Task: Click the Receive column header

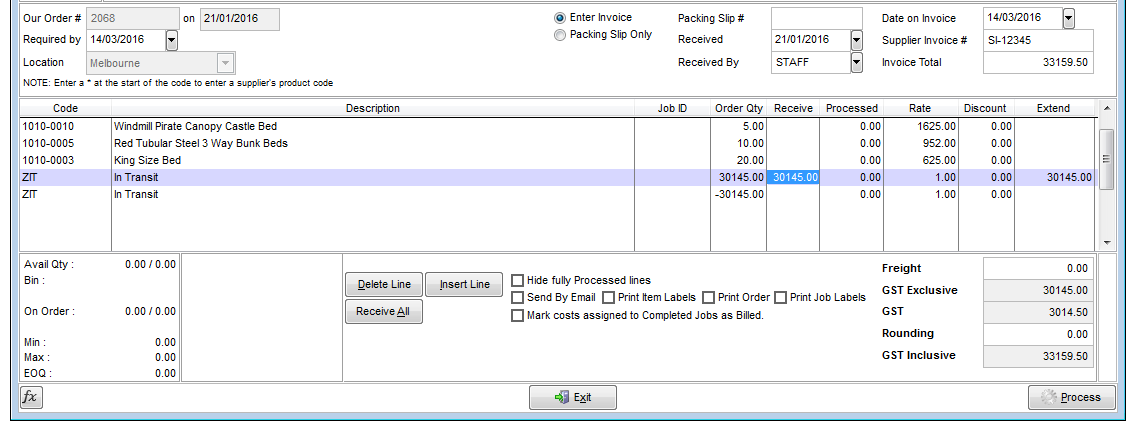Action: pos(793,109)
